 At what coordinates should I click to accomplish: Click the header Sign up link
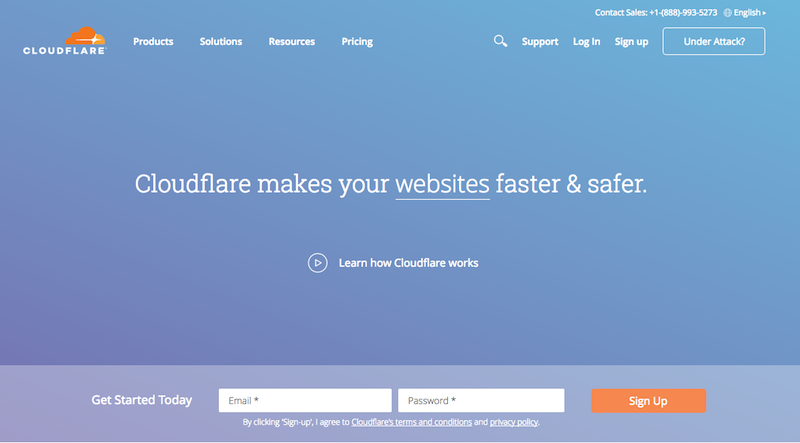click(x=631, y=42)
